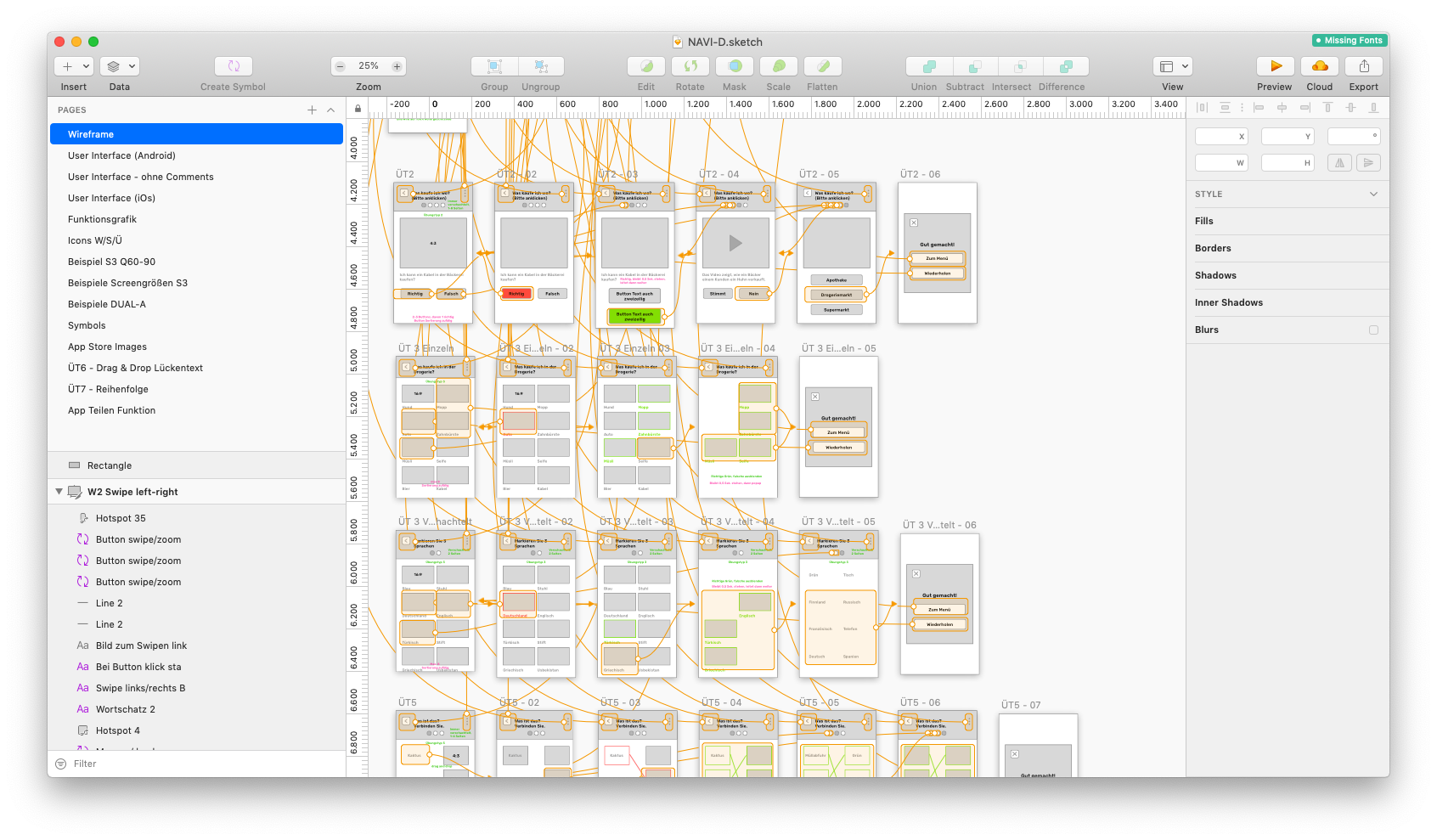Select the Wortschatz 2 text layer
This screenshot has width=1437, height=840.
coord(196,709)
